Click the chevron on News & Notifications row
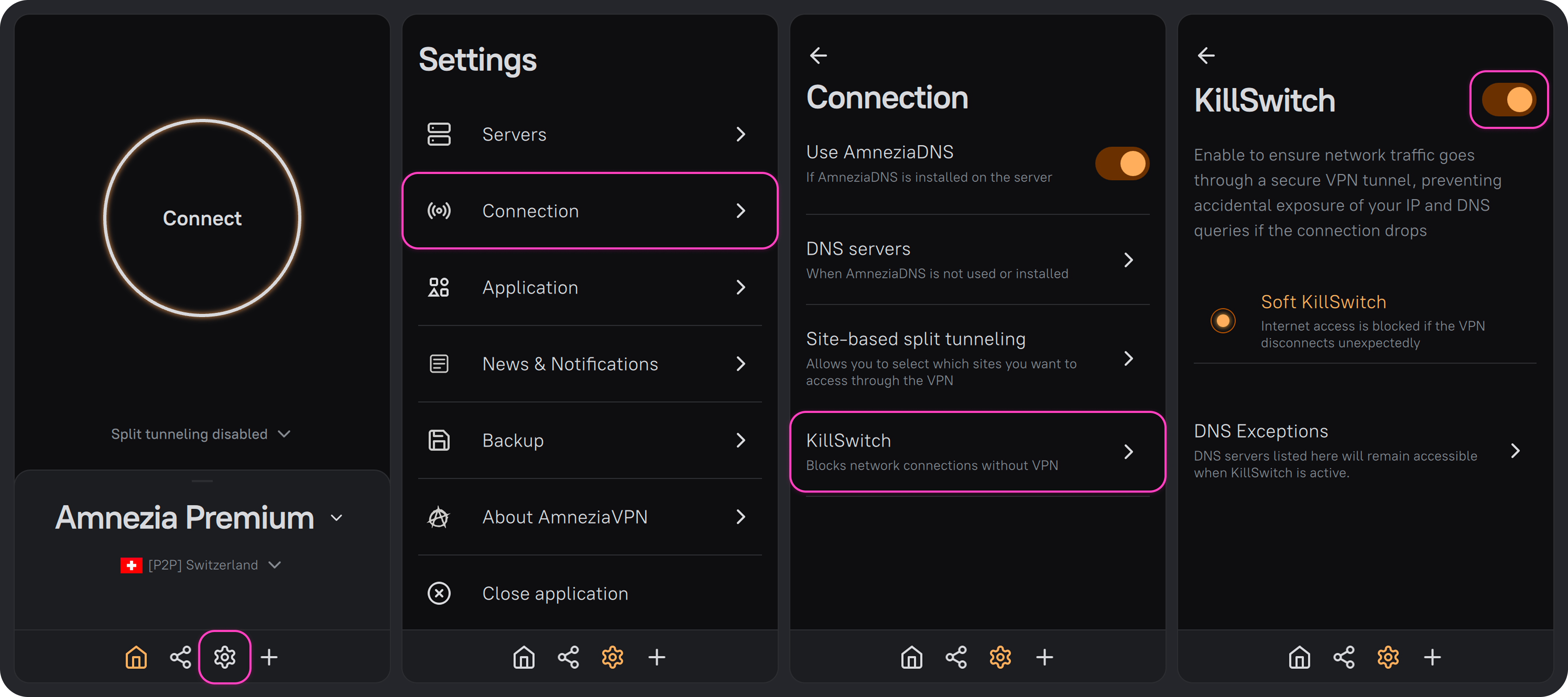 740,364
